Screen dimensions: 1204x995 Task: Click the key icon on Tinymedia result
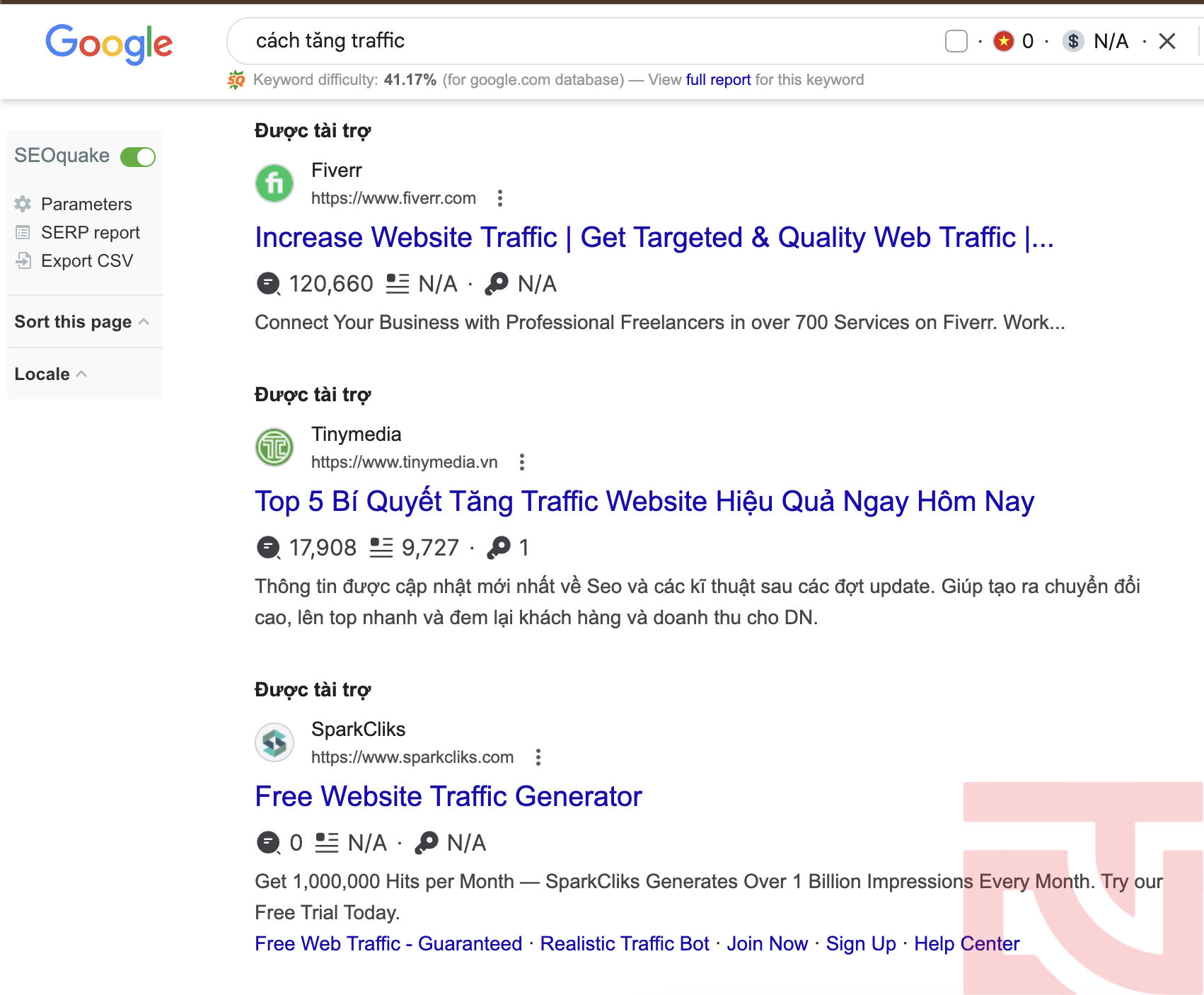click(x=499, y=548)
